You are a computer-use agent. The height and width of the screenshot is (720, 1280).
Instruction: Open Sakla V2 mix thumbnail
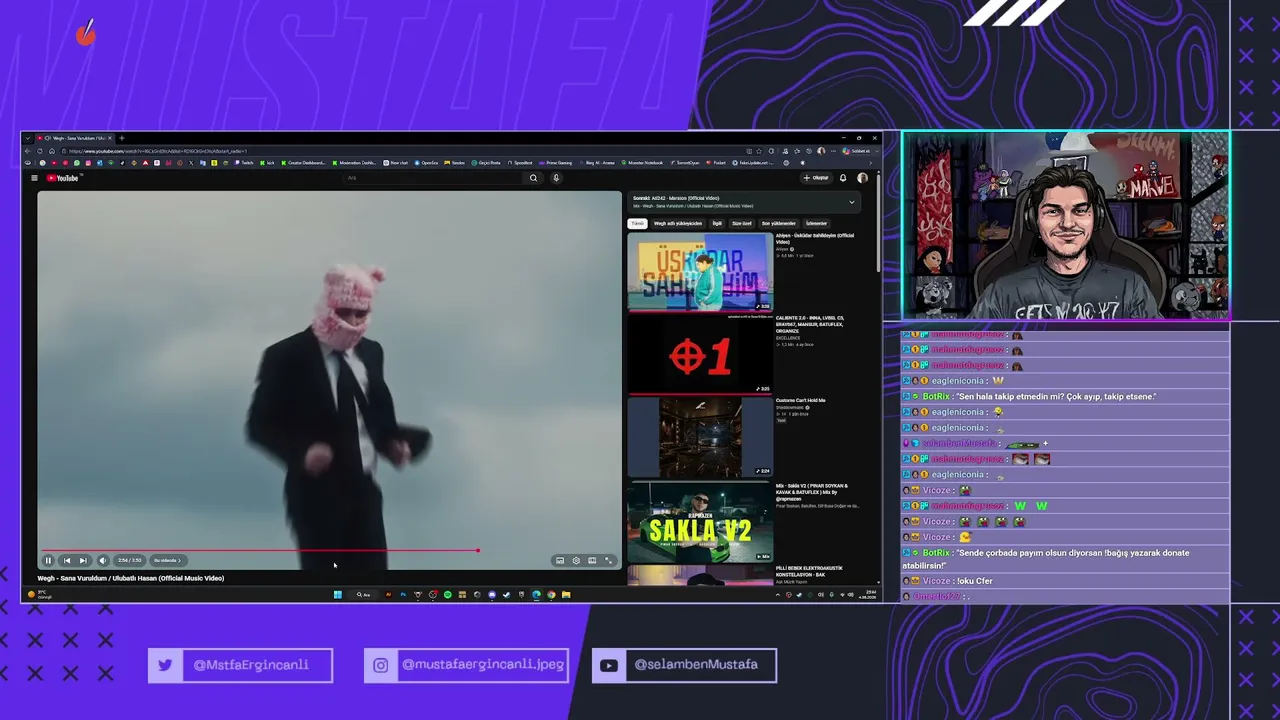tap(700, 521)
